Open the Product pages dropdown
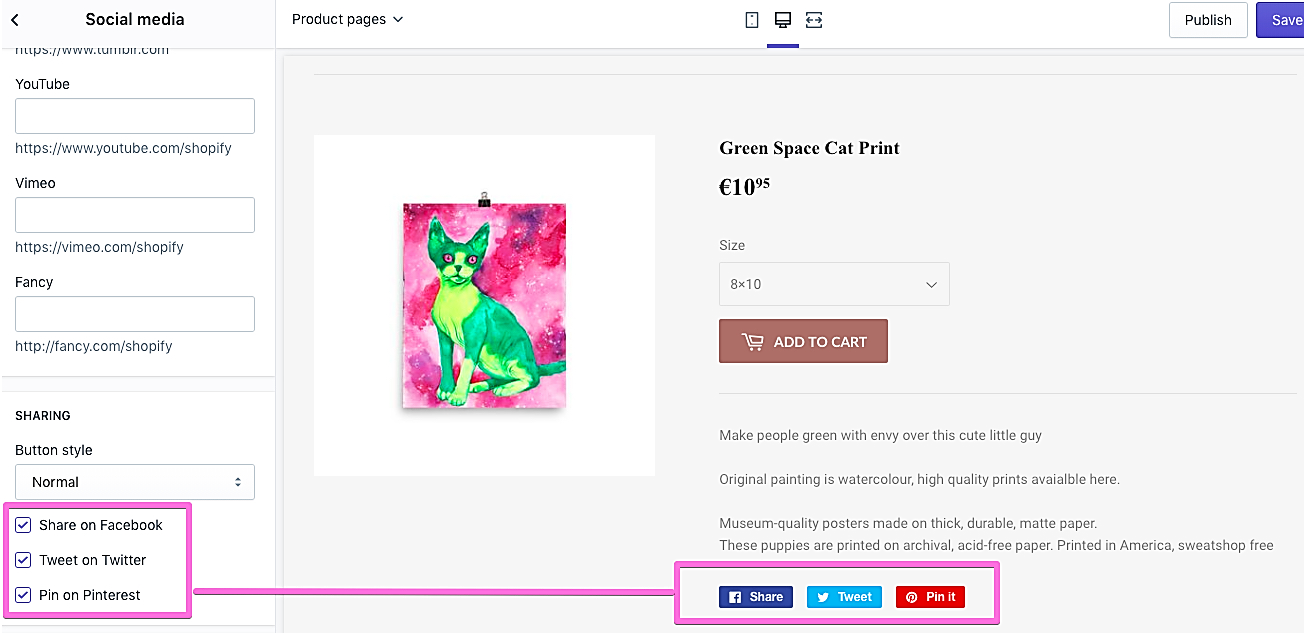This screenshot has width=1304, height=633. 347,19
